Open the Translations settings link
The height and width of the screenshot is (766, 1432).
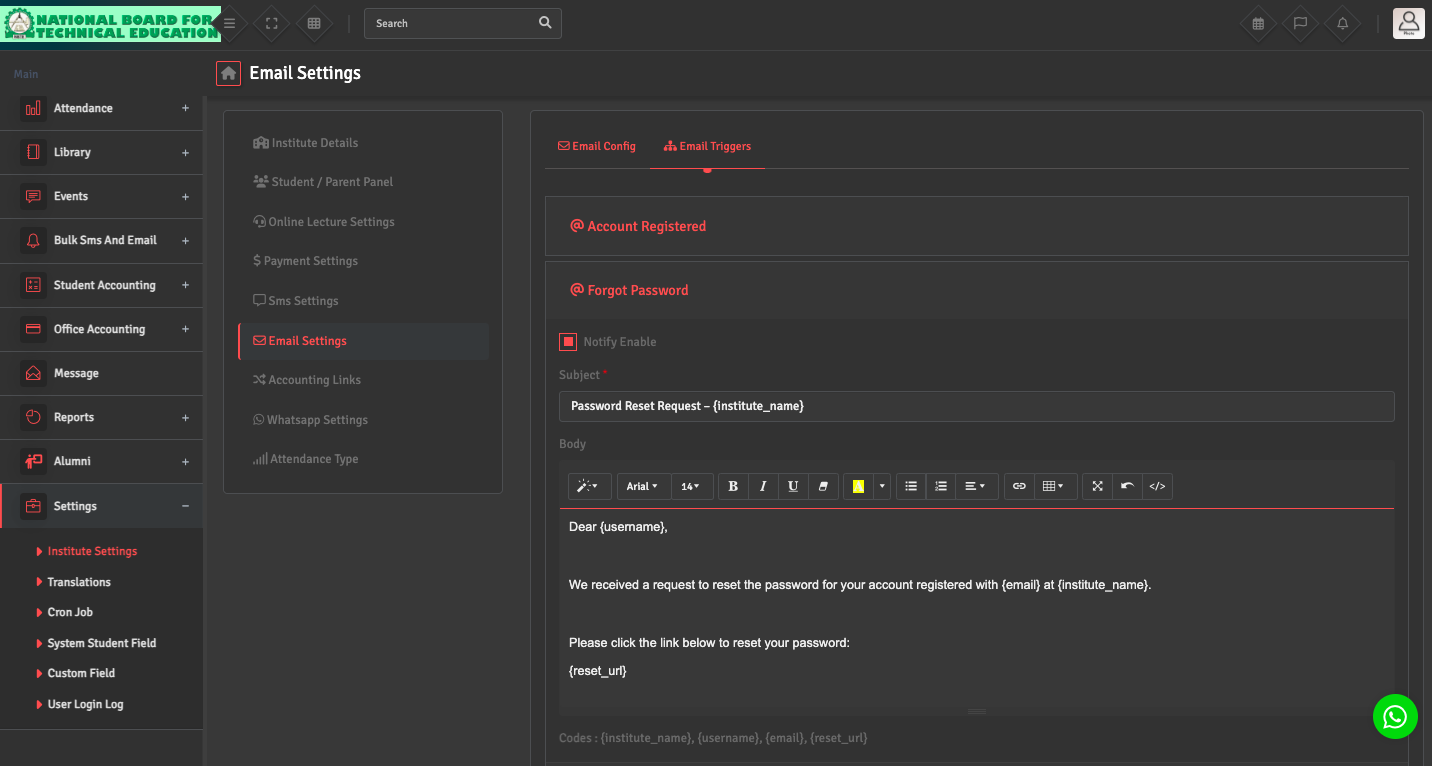coord(79,582)
